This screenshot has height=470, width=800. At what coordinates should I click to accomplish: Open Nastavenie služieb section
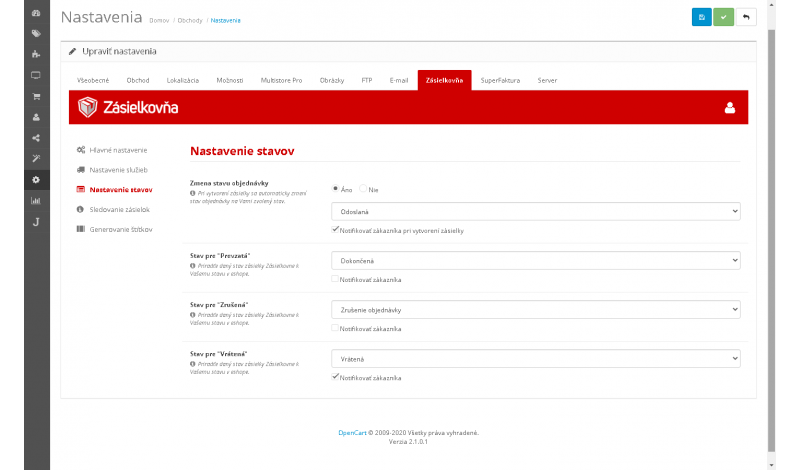coord(112,170)
